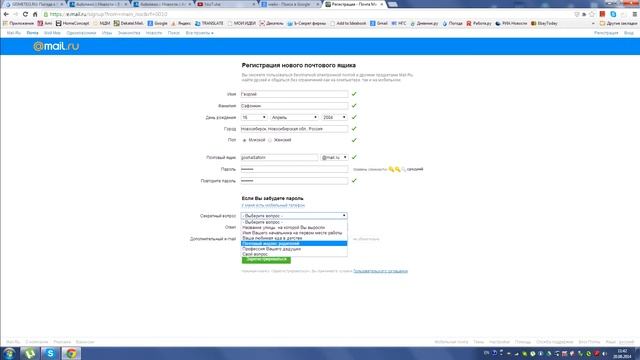Open the Погода bookmark
This screenshot has width=640, height=360.
(x=452, y=24)
